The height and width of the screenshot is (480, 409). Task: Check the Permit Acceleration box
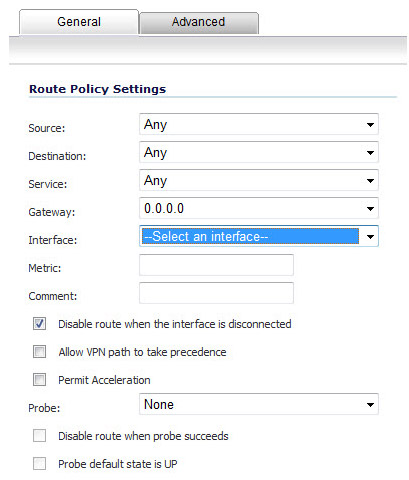pyautogui.click(x=39, y=380)
